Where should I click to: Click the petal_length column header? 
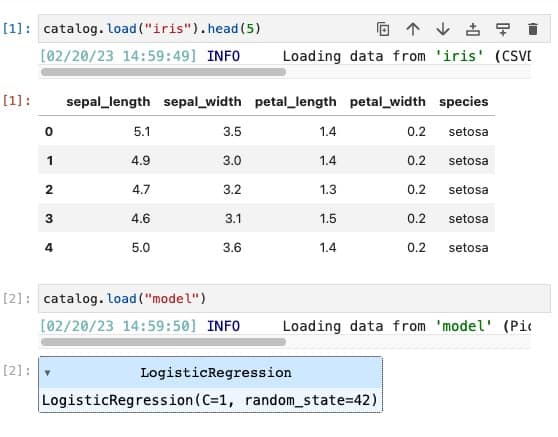[296, 102]
